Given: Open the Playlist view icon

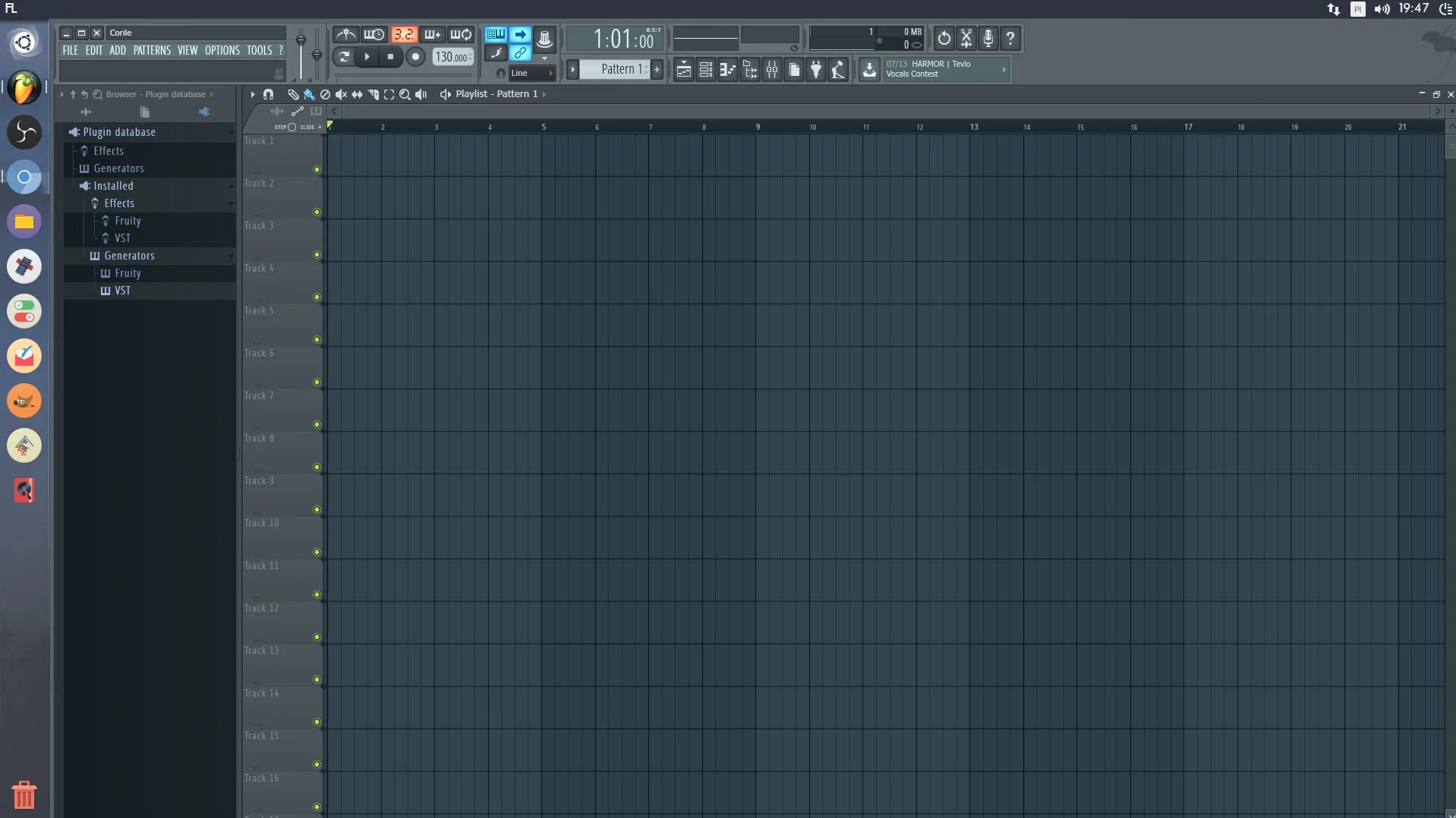Looking at the screenshot, I should (x=683, y=70).
